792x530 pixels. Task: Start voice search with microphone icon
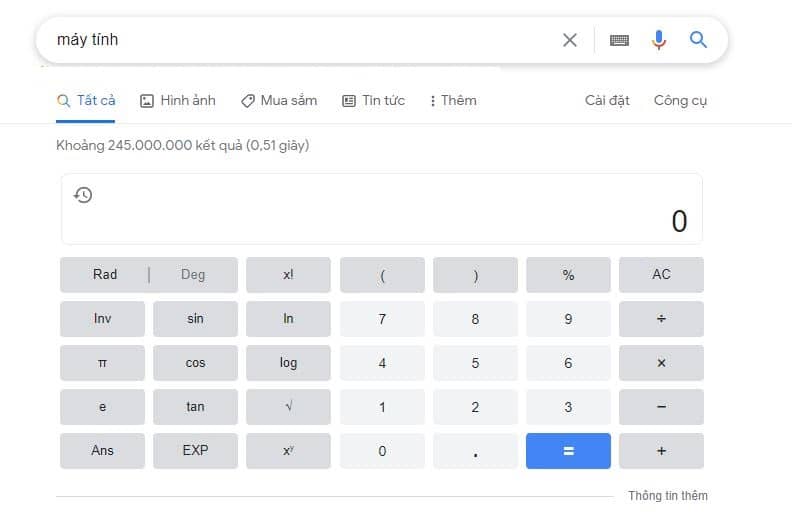click(x=658, y=40)
